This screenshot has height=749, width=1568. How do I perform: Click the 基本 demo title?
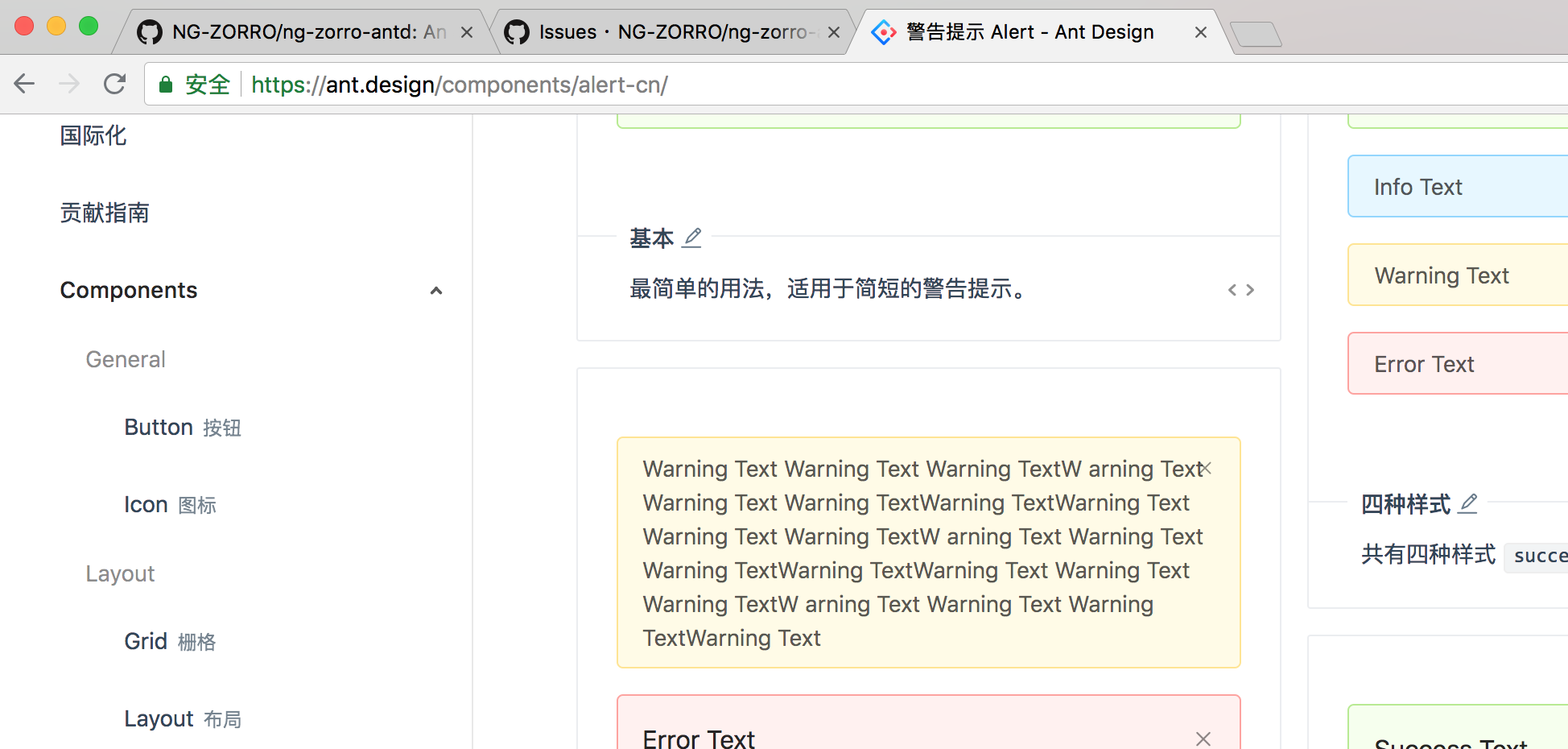pyautogui.click(x=651, y=238)
